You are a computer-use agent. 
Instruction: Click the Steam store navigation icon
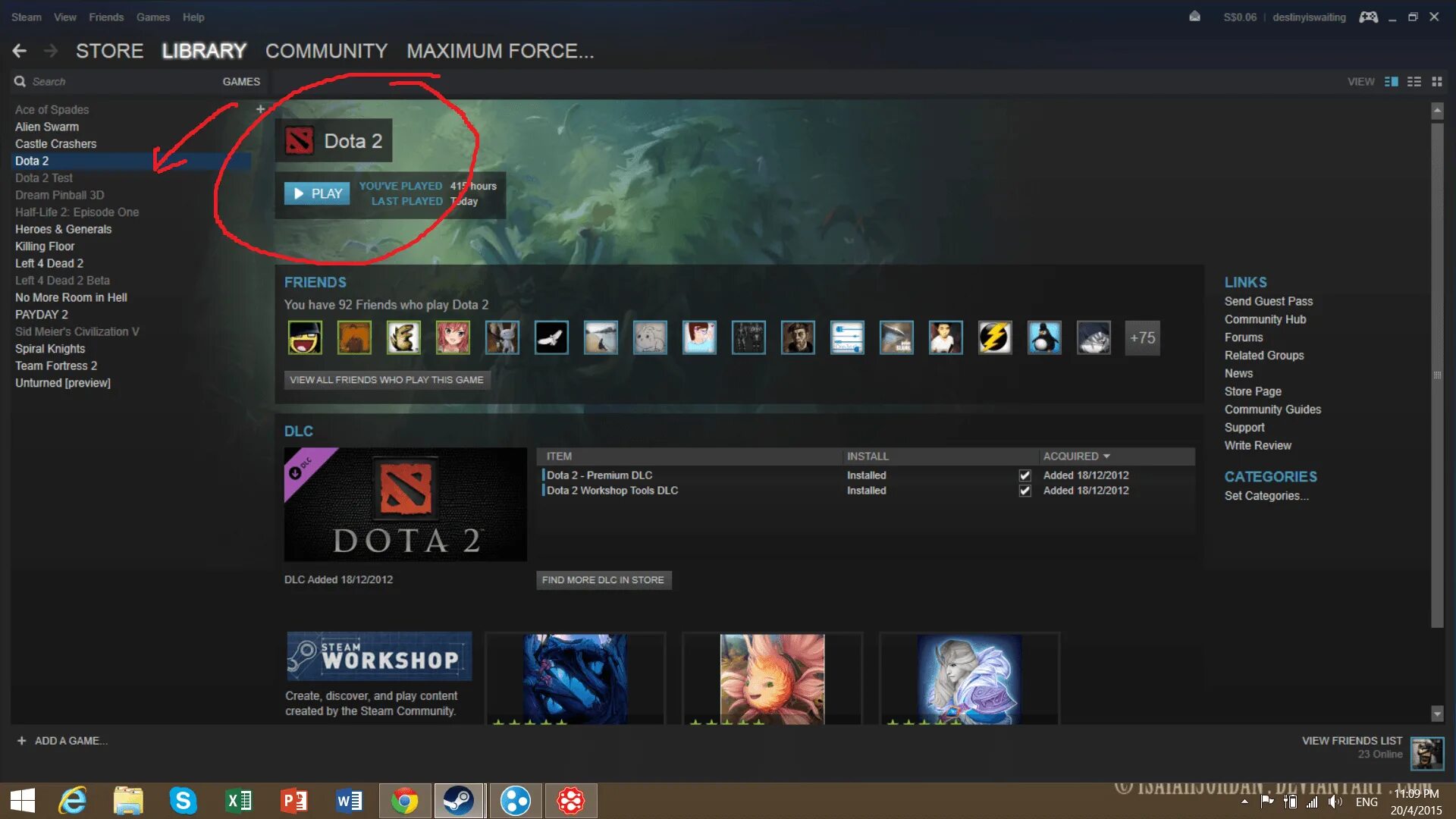point(110,50)
